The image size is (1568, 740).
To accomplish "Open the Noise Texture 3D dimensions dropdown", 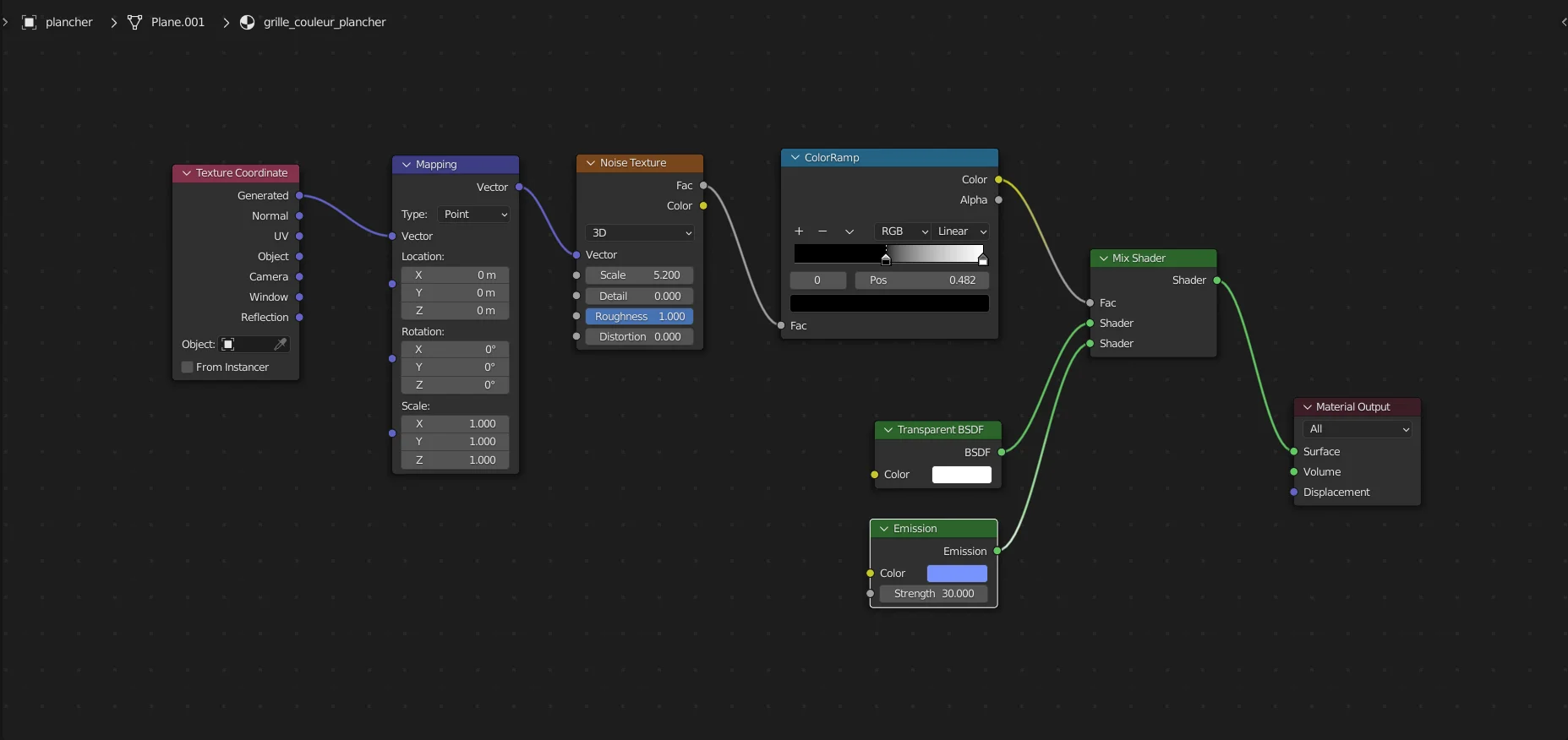I will 640,233.
